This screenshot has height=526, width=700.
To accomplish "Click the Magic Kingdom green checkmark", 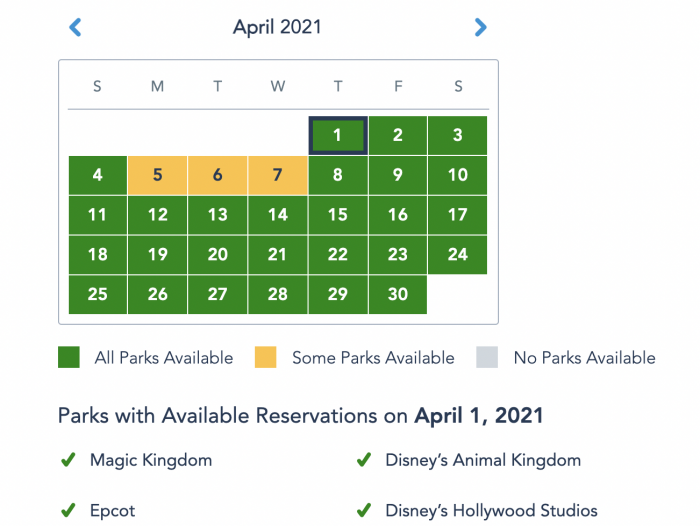I will click(68, 459).
